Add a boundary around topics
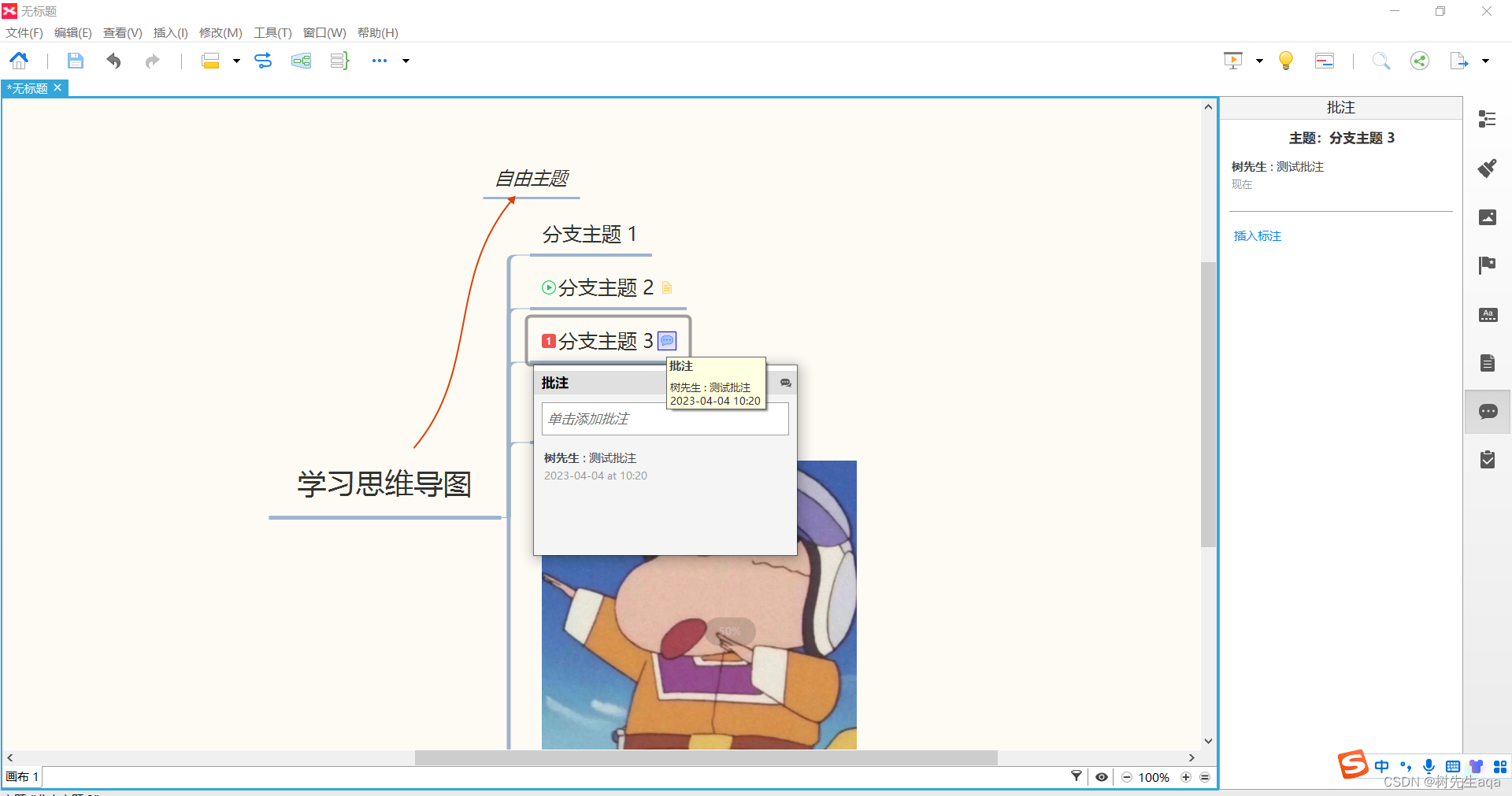The image size is (1512, 796). click(x=301, y=61)
